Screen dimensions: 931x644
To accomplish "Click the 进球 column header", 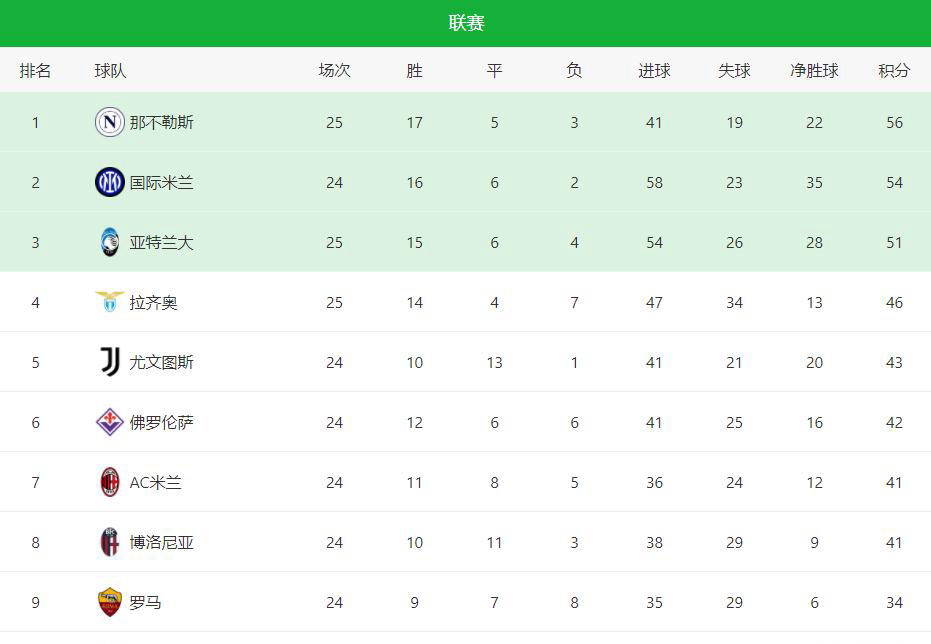I will coord(654,71).
